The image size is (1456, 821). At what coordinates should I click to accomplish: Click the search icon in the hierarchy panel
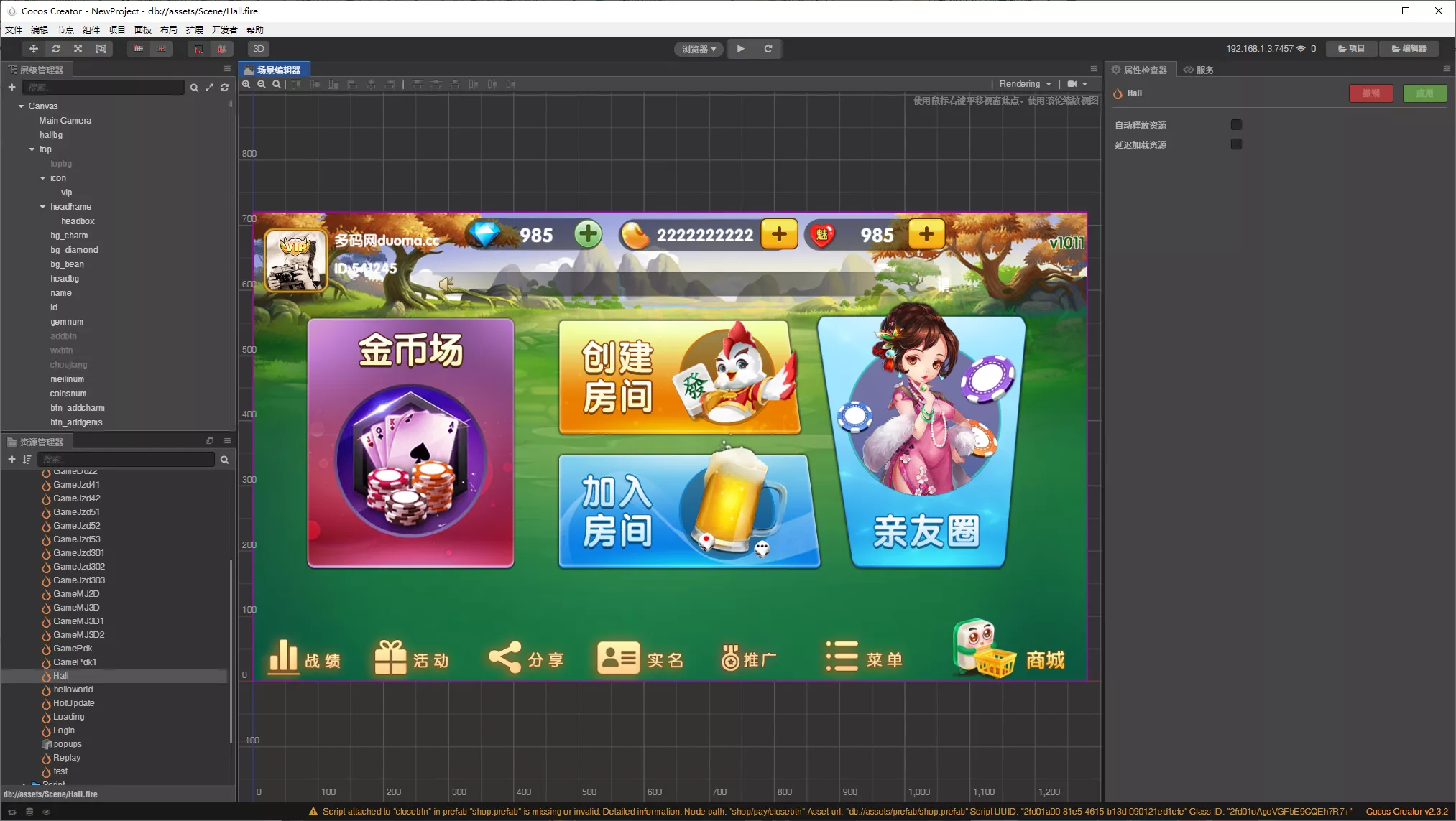tap(195, 87)
